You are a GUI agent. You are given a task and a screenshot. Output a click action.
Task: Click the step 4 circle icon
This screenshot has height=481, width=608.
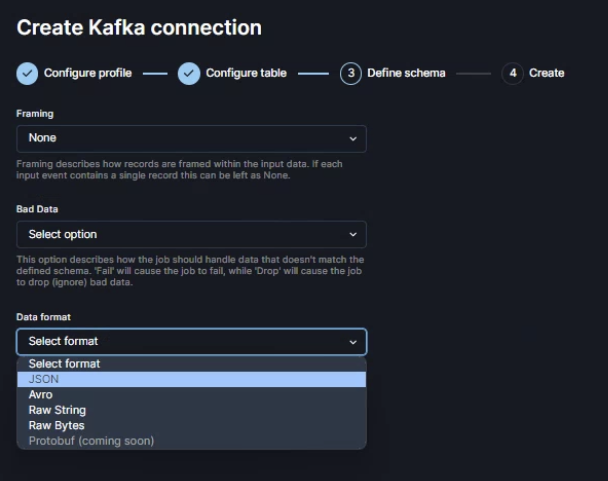pyautogui.click(x=512, y=73)
